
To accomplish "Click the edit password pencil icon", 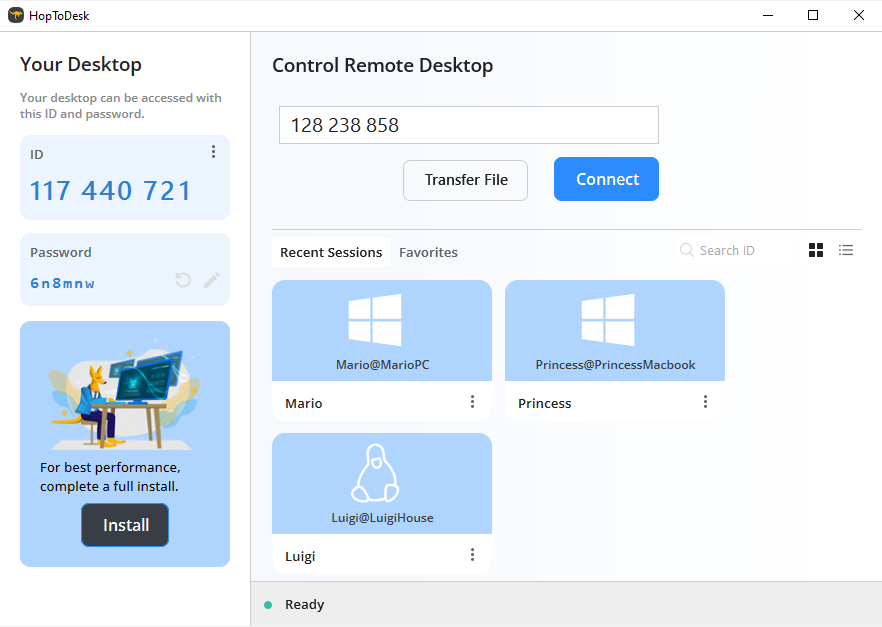I will click(x=212, y=280).
